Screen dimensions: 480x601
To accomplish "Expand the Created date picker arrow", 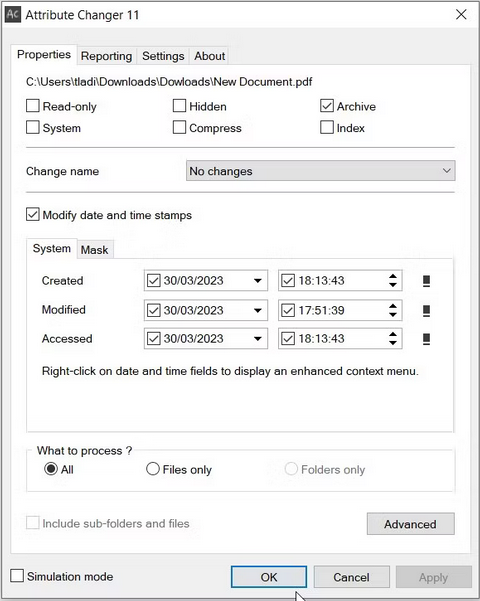I will pyautogui.click(x=258, y=281).
